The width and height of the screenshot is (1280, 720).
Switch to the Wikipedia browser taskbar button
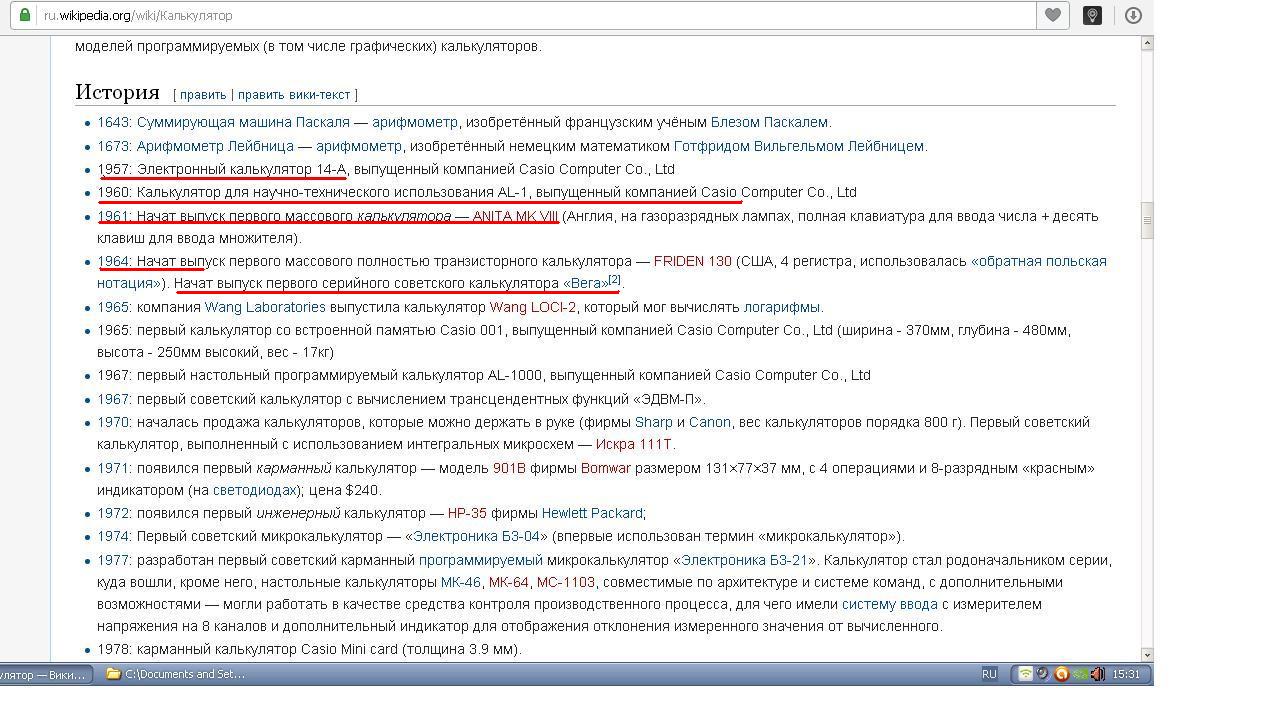[45, 674]
